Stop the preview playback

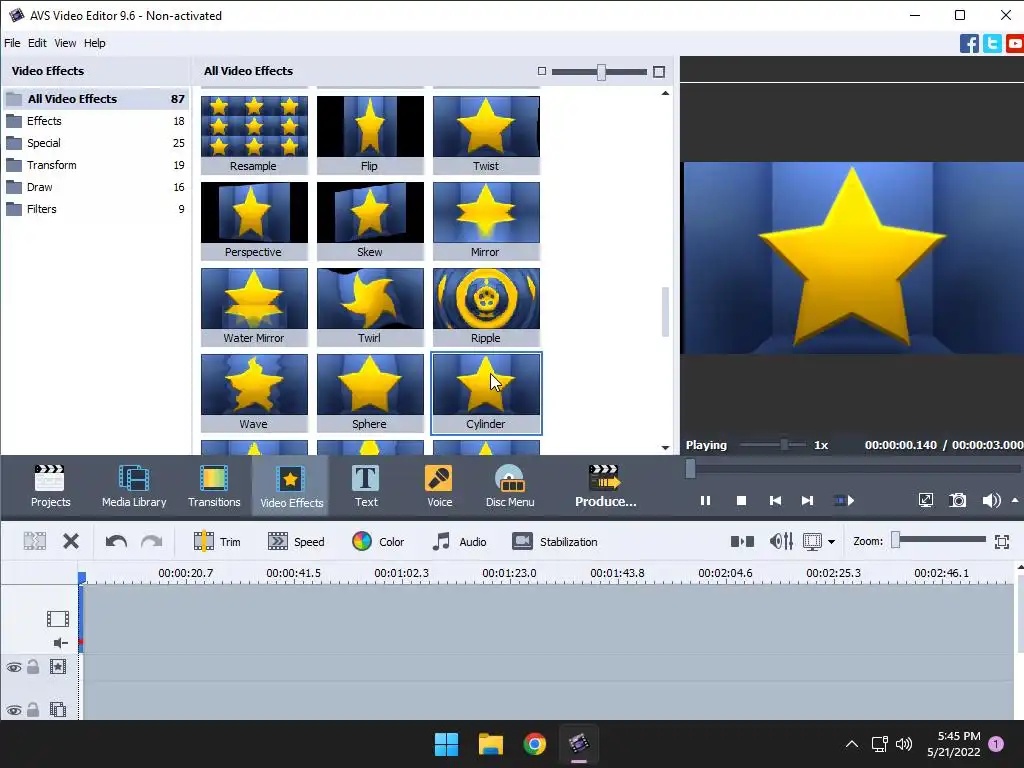coord(741,501)
